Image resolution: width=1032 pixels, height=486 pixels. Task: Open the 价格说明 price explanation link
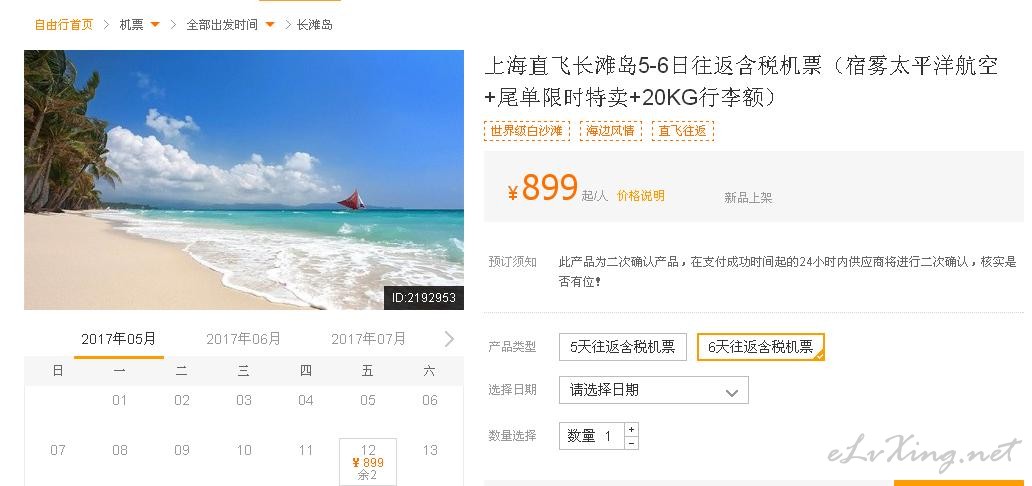click(640, 196)
